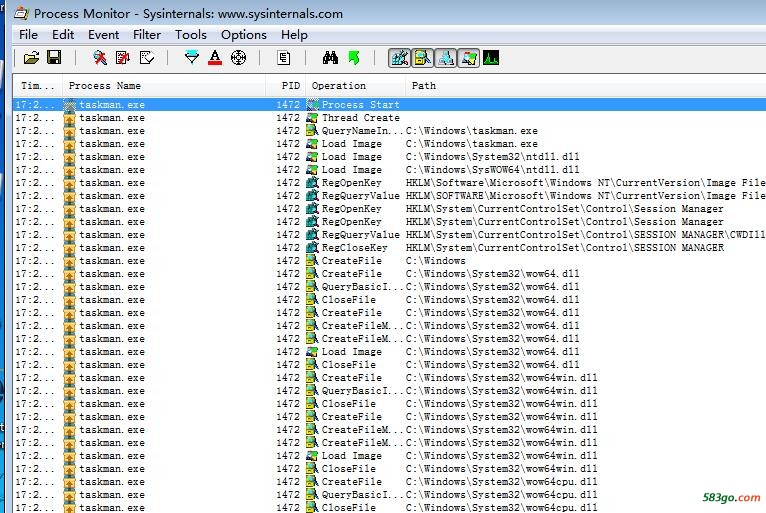This screenshot has width=766, height=513.
Task: Toggle Show File System Activity button
Action: point(423,58)
